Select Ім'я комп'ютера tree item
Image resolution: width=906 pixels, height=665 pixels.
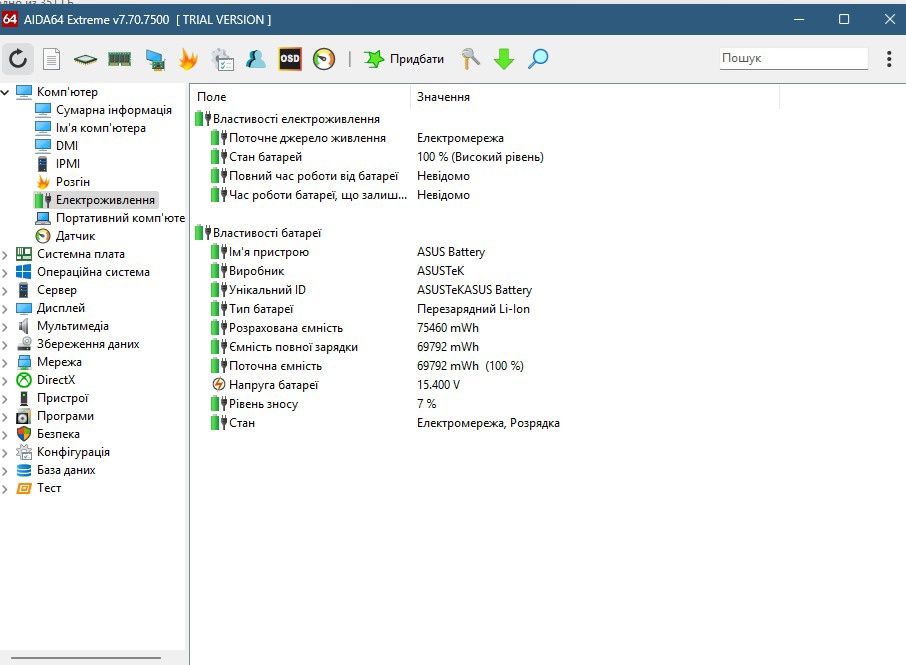pos(101,128)
